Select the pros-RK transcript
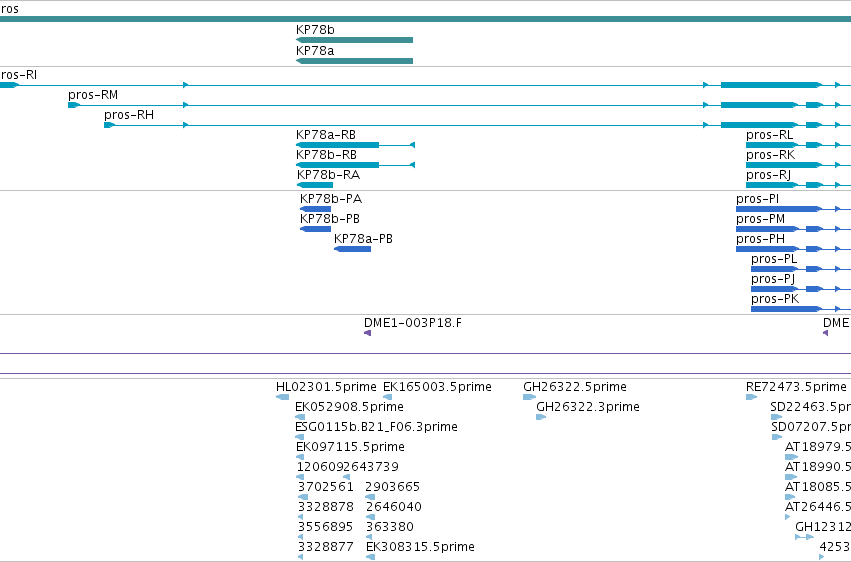Image resolution: width=851 pixels, height=562 pixels. tap(798, 165)
